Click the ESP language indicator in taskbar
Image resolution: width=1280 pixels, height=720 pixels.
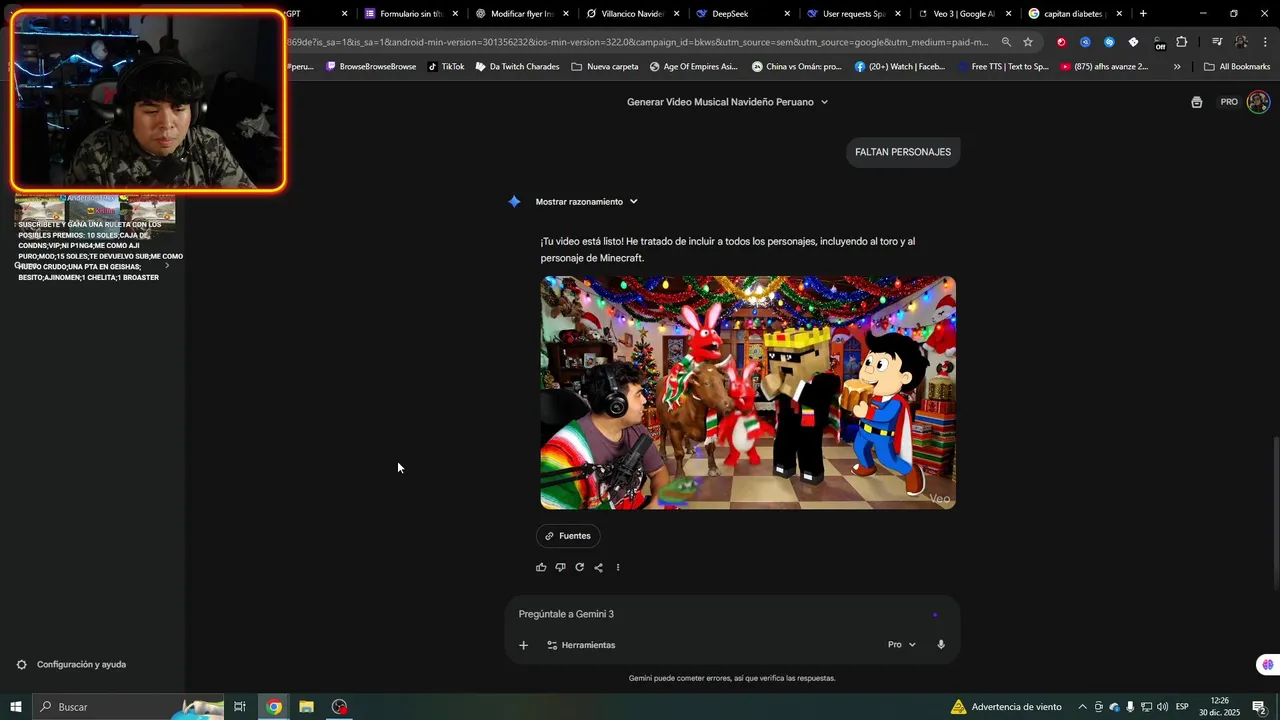pos(1182,707)
